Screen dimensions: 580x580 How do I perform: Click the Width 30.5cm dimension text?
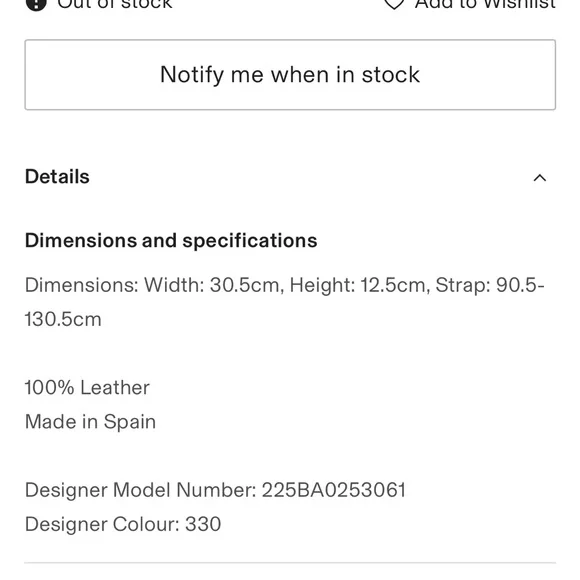[x=214, y=285]
